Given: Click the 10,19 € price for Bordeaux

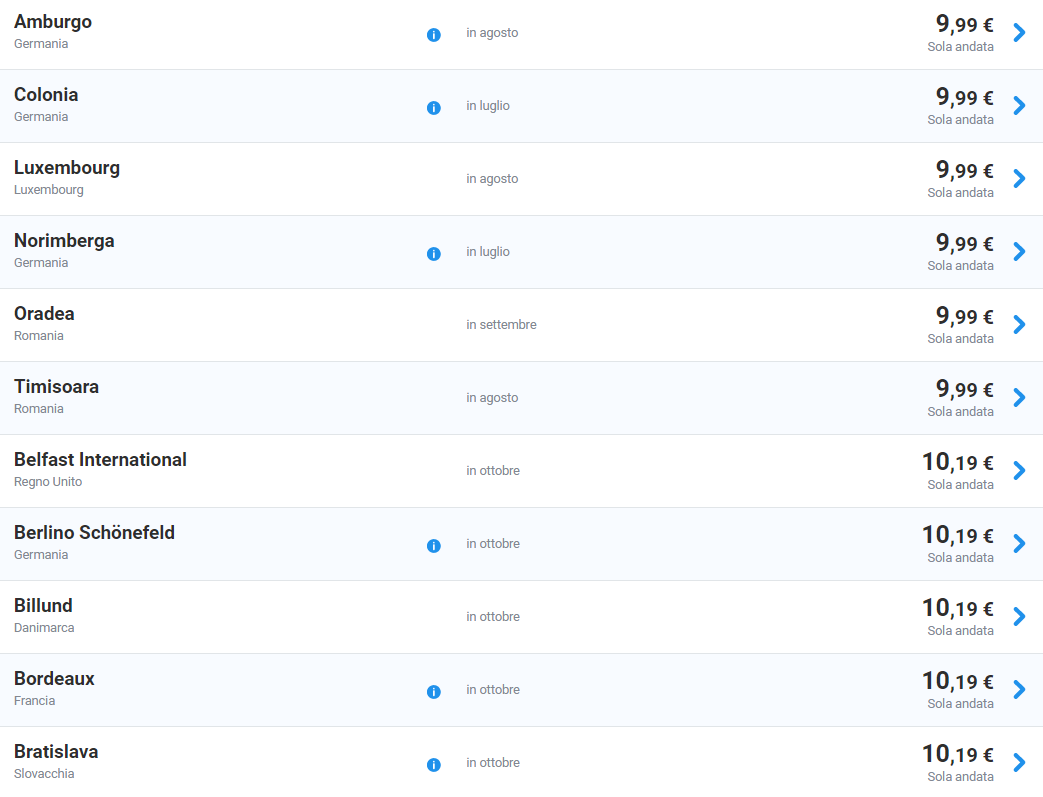Looking at the screenshot, I should 958,681.
